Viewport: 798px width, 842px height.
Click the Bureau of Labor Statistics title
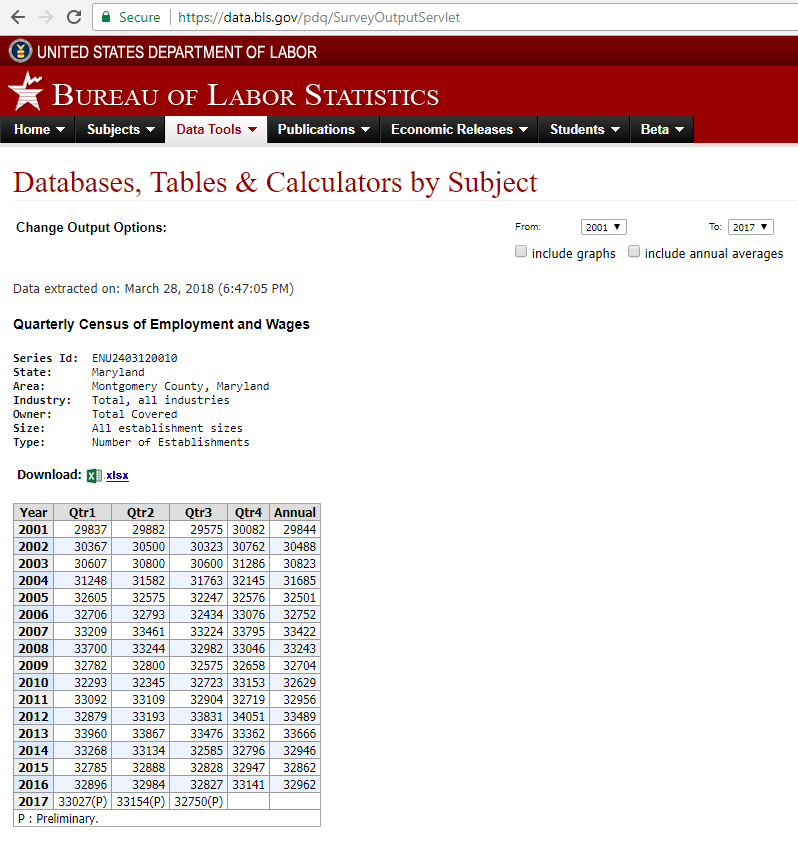point(245,96)
